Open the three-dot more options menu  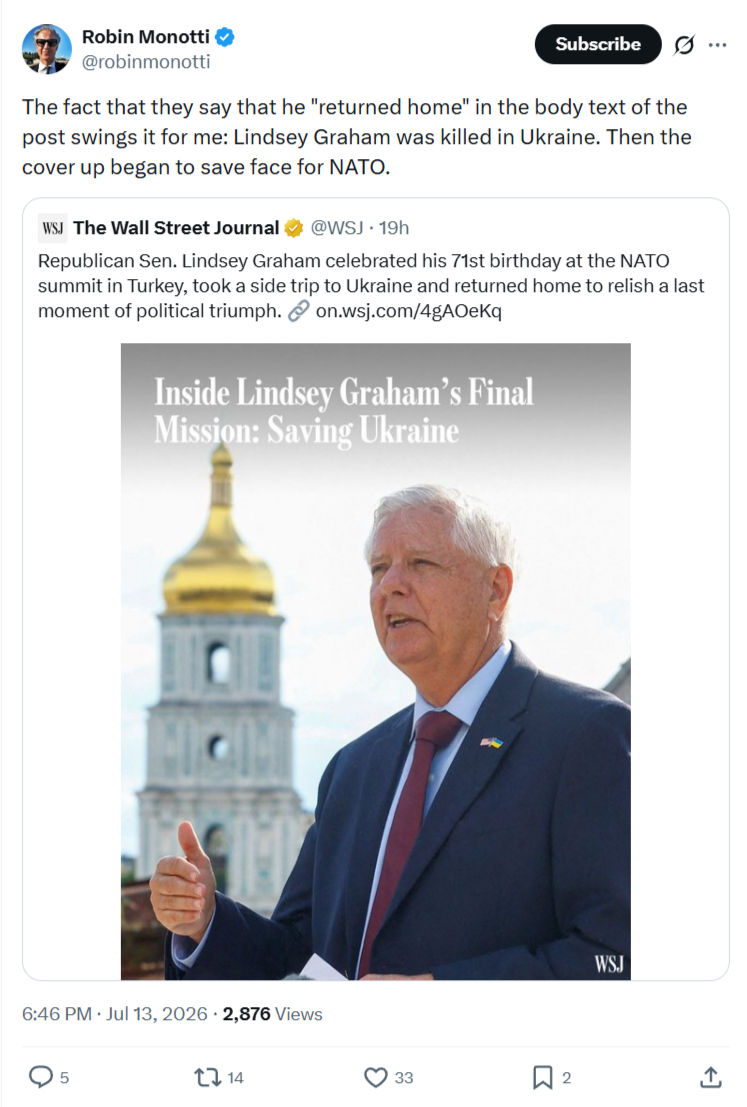(x=717, y=45)
